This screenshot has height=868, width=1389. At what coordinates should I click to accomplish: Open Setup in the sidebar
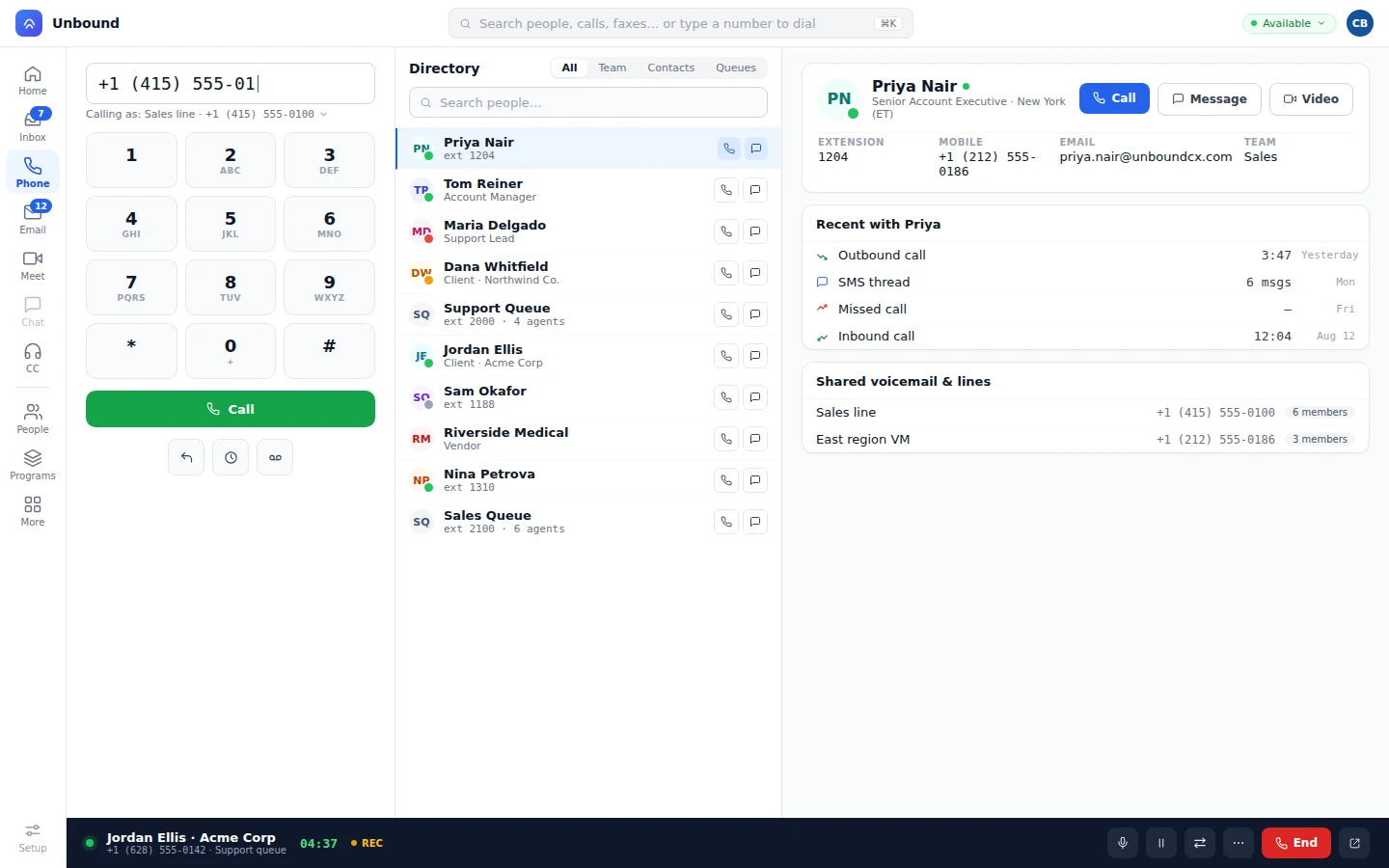(x=33, y=837)
